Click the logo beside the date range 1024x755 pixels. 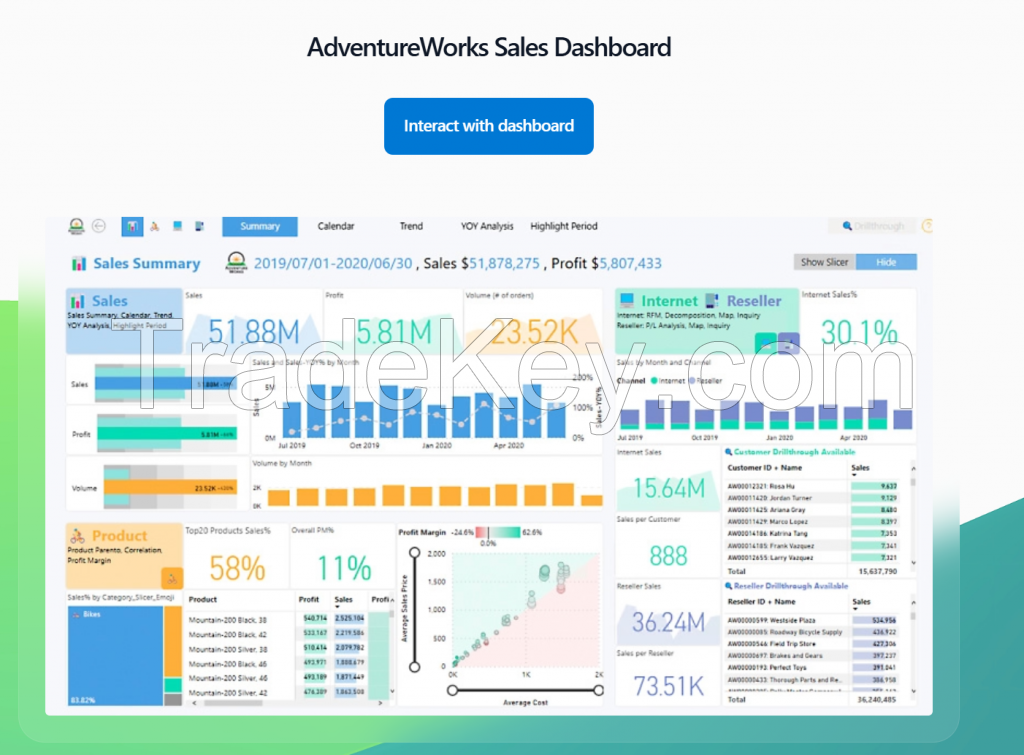tap(236, 263)
